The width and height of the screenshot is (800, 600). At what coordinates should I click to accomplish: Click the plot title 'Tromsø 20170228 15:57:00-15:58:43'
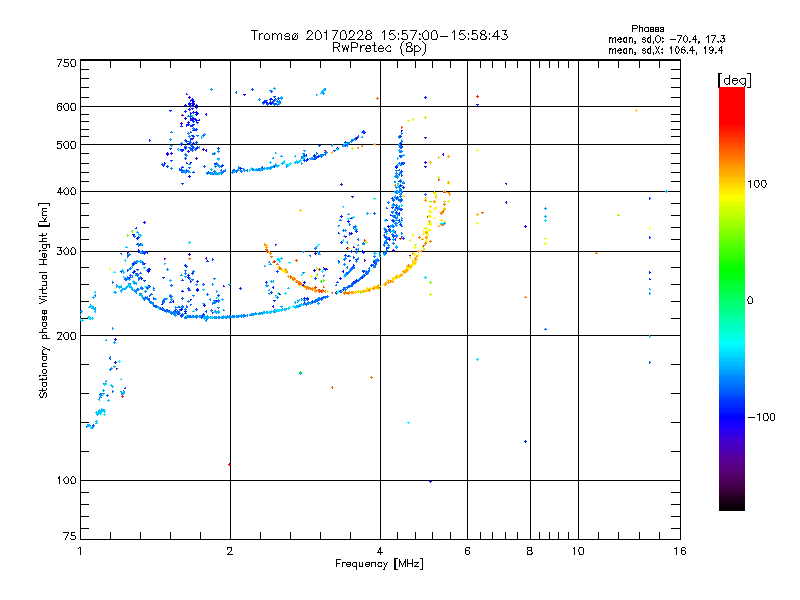pos(379,35)
